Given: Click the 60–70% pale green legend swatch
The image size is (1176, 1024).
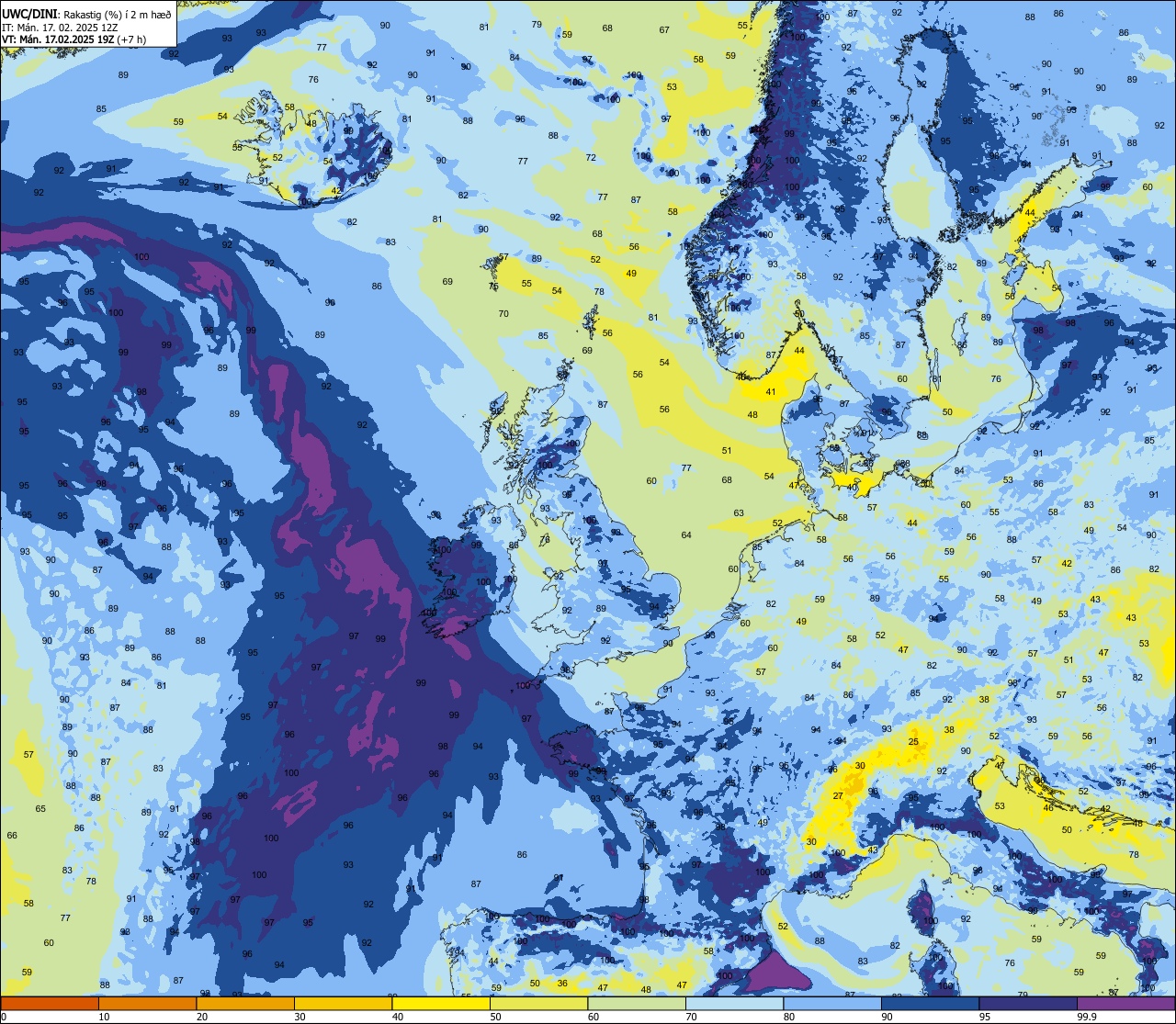Looking at the screenshot, I should point(637,1003).
